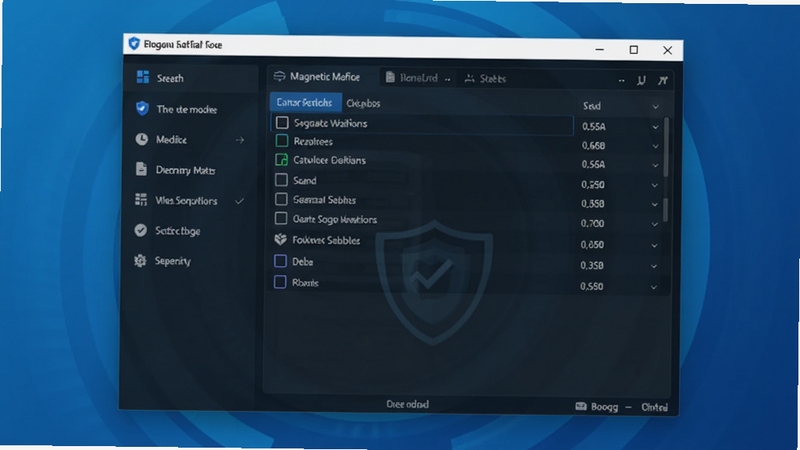Click the two-dot icon on the tab bar's right side
This screenshot has width=800, height=450.
621,81
